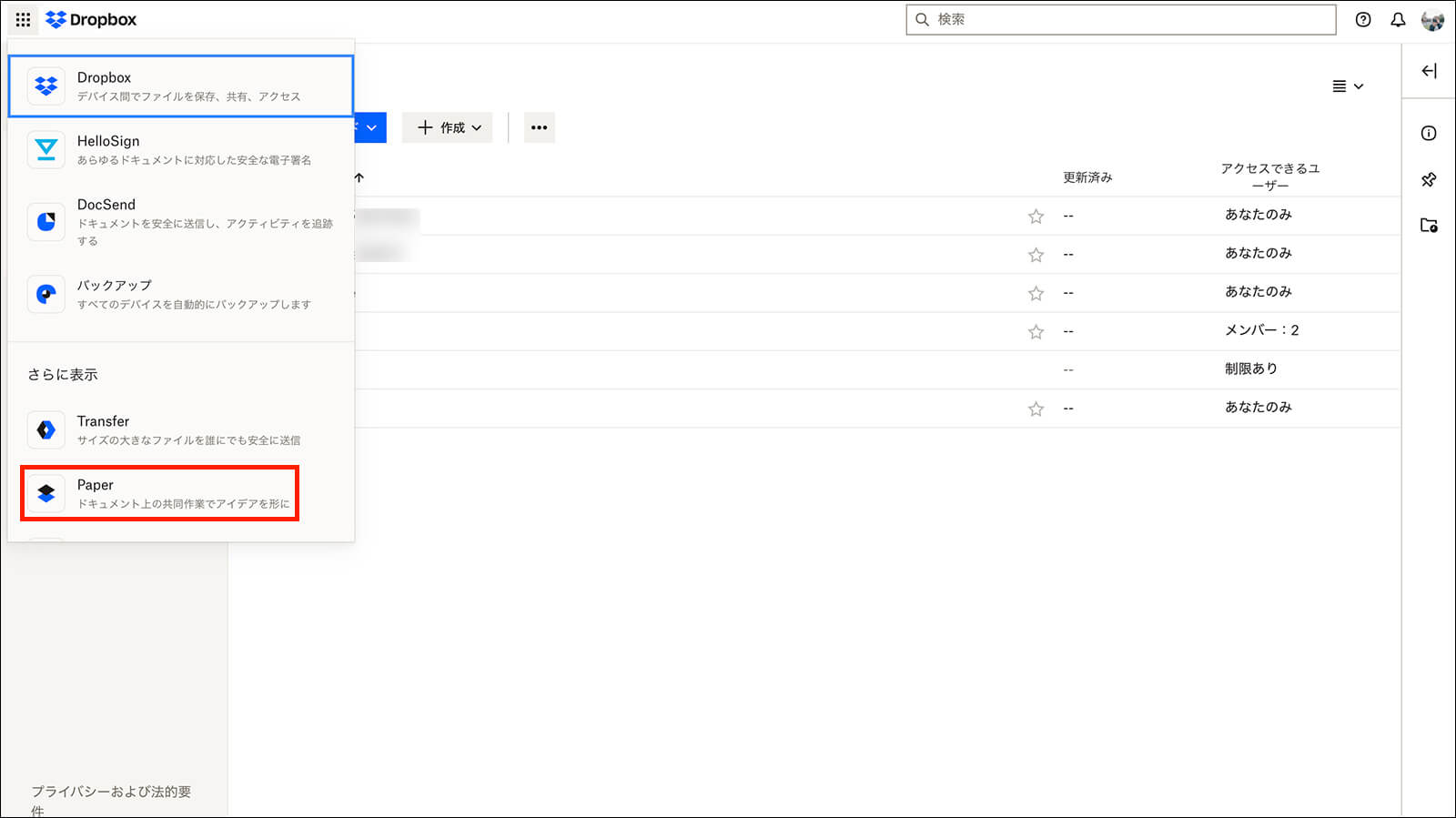Click the Paper app icon
The height and width of the screenshot is (818, 1456).
tap(45, 493)
